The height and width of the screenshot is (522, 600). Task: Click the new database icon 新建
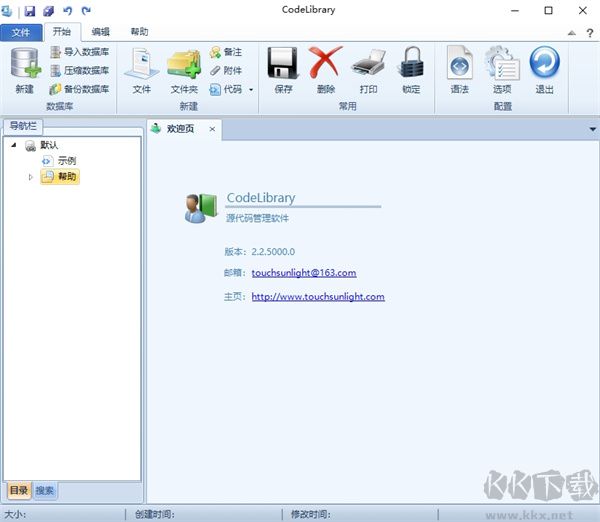(x=25, y=70)
